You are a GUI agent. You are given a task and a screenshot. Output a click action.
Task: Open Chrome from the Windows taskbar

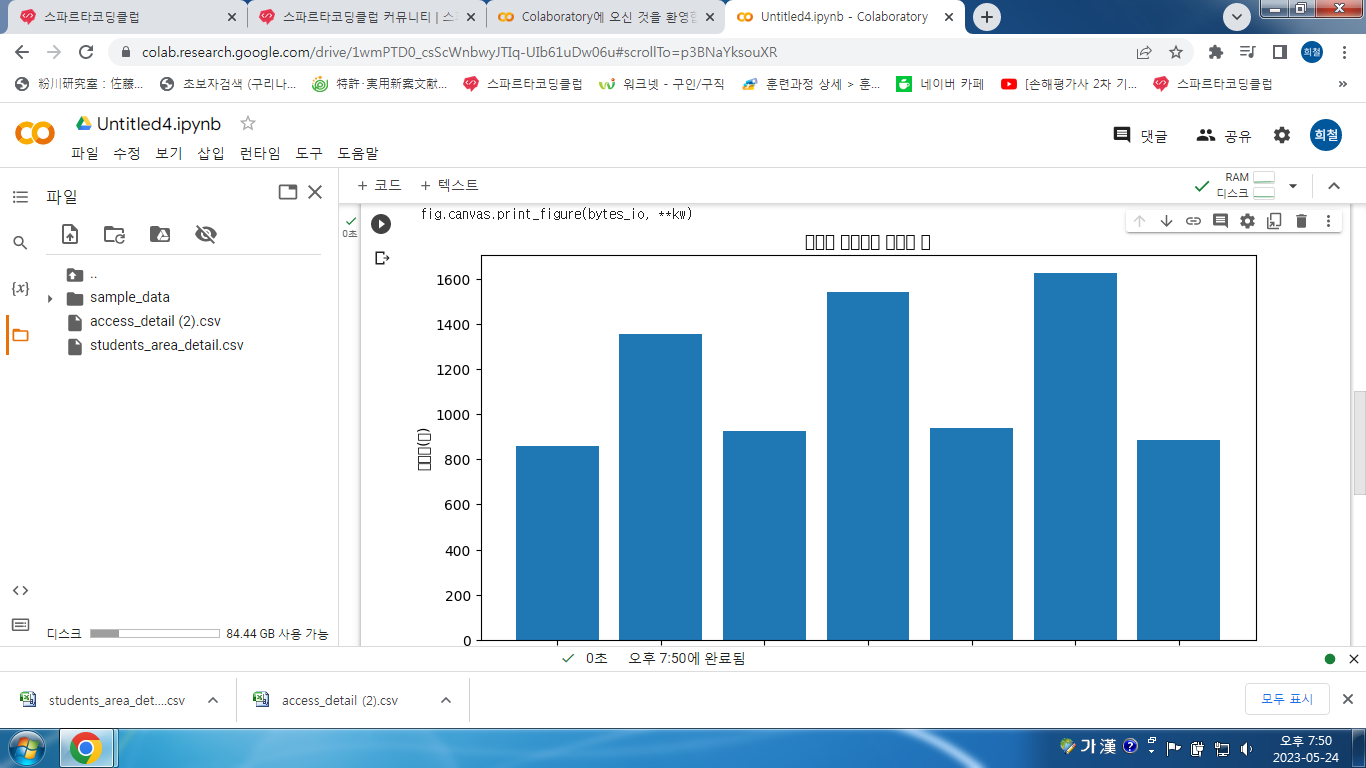tap(86, 748)
